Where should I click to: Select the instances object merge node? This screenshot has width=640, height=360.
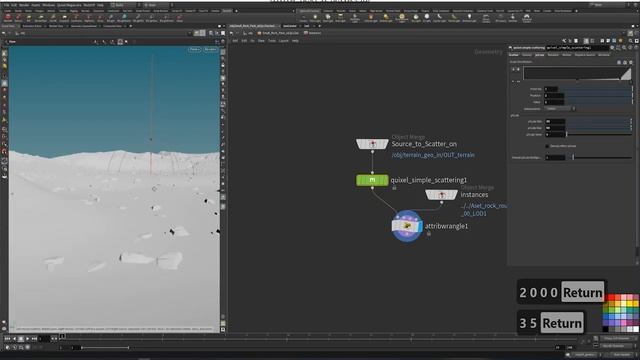441,195
